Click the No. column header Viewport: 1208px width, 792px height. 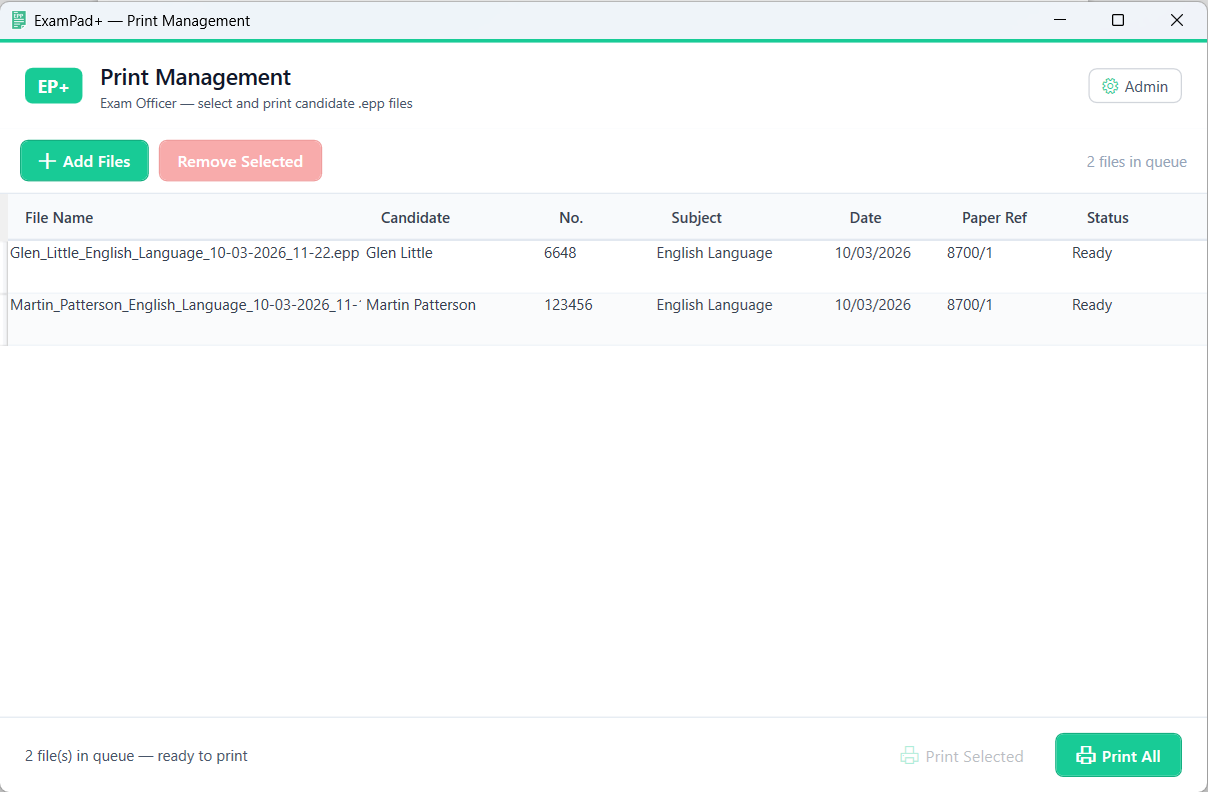pos(571,218)
